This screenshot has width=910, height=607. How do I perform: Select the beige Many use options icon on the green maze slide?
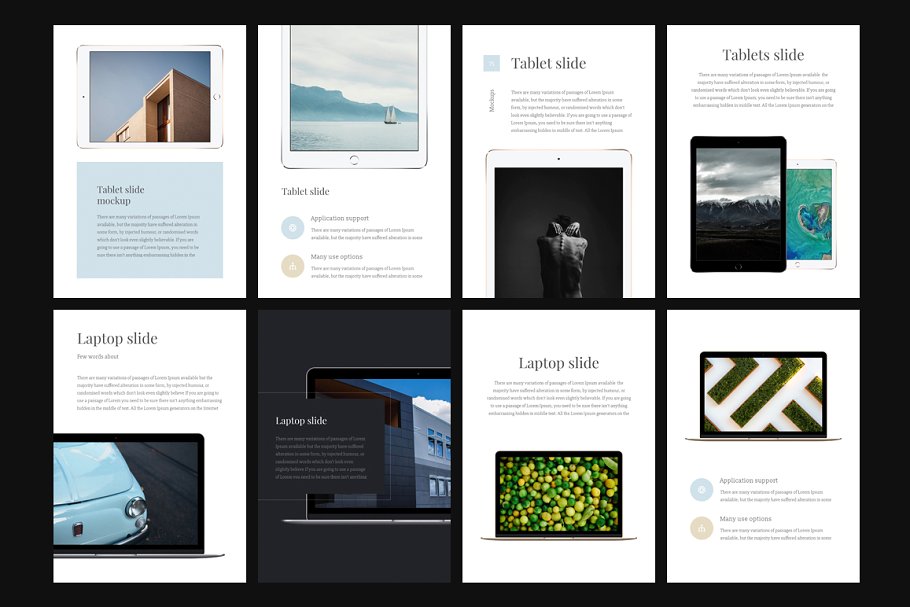[701, 528]
